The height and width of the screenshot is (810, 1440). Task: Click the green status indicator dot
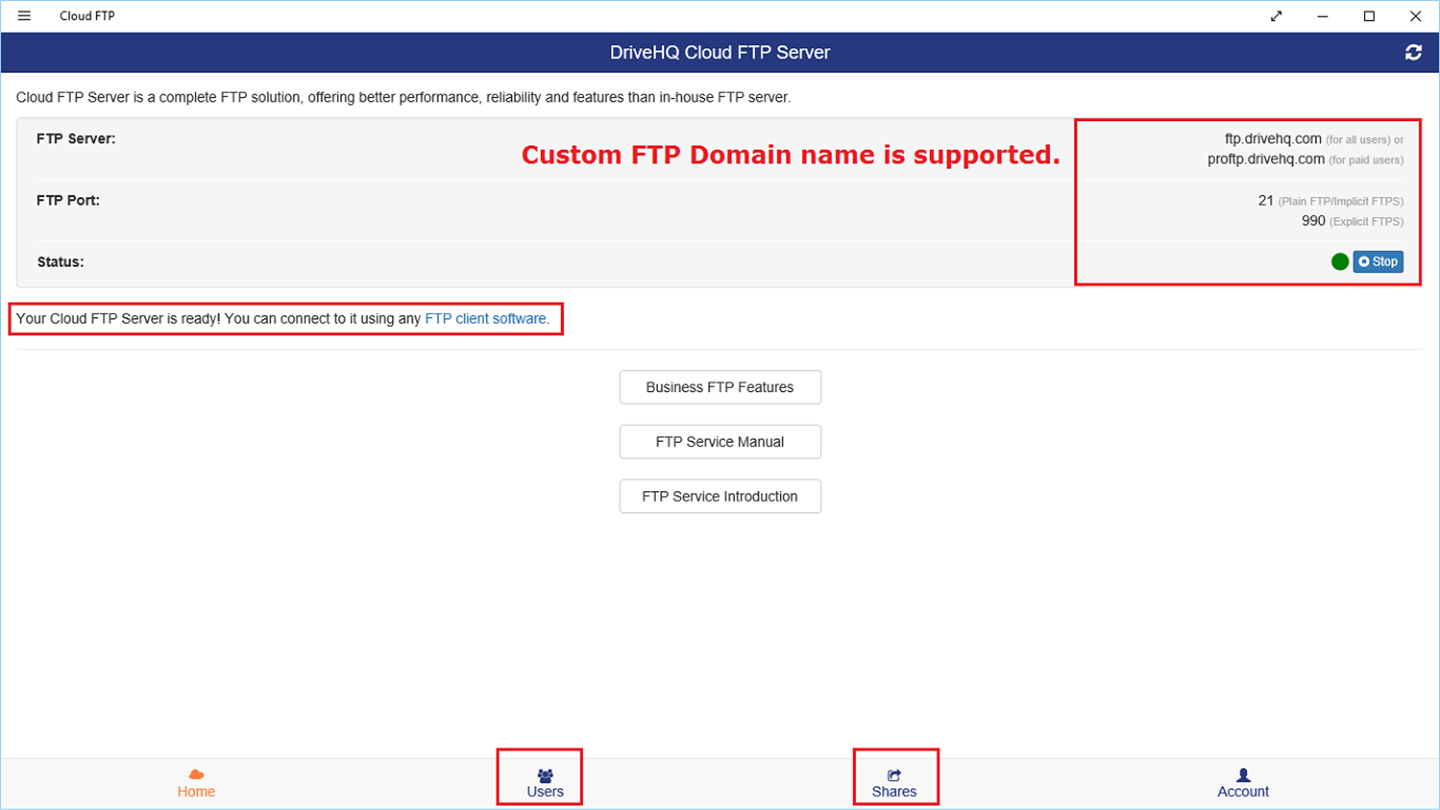(1340, 262)
